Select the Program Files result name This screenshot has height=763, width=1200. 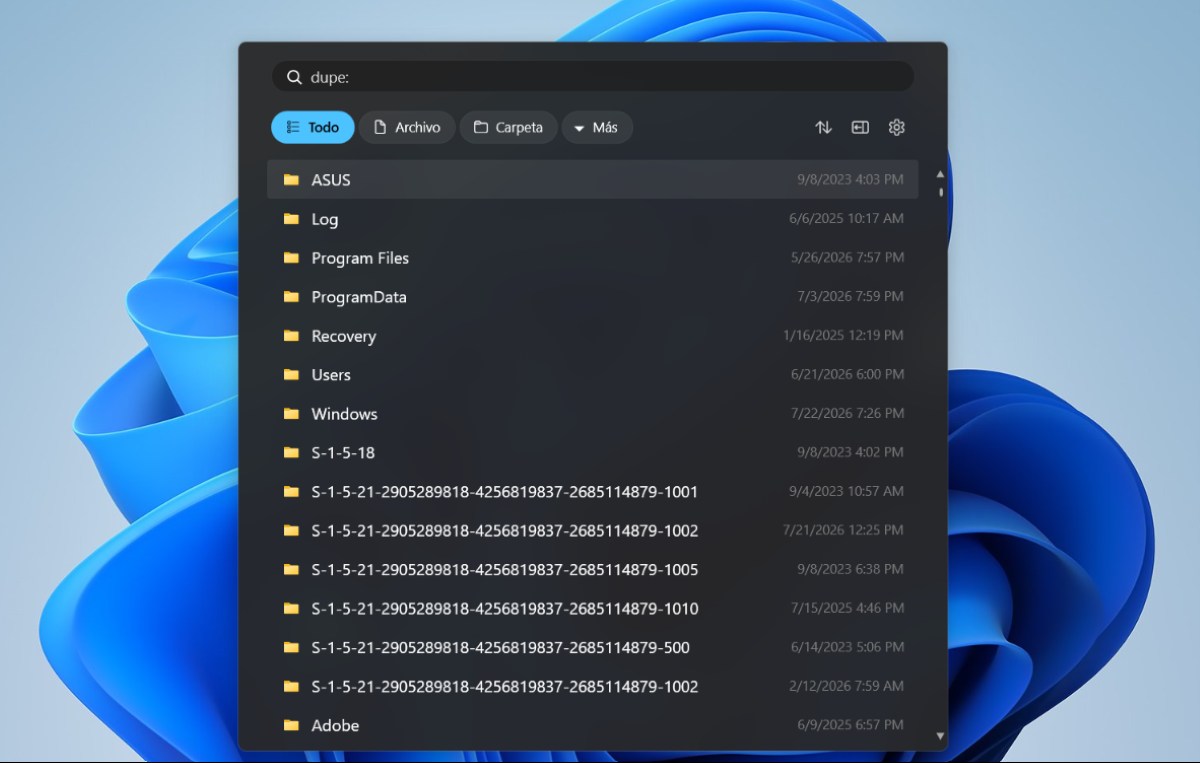click(360, 258)
